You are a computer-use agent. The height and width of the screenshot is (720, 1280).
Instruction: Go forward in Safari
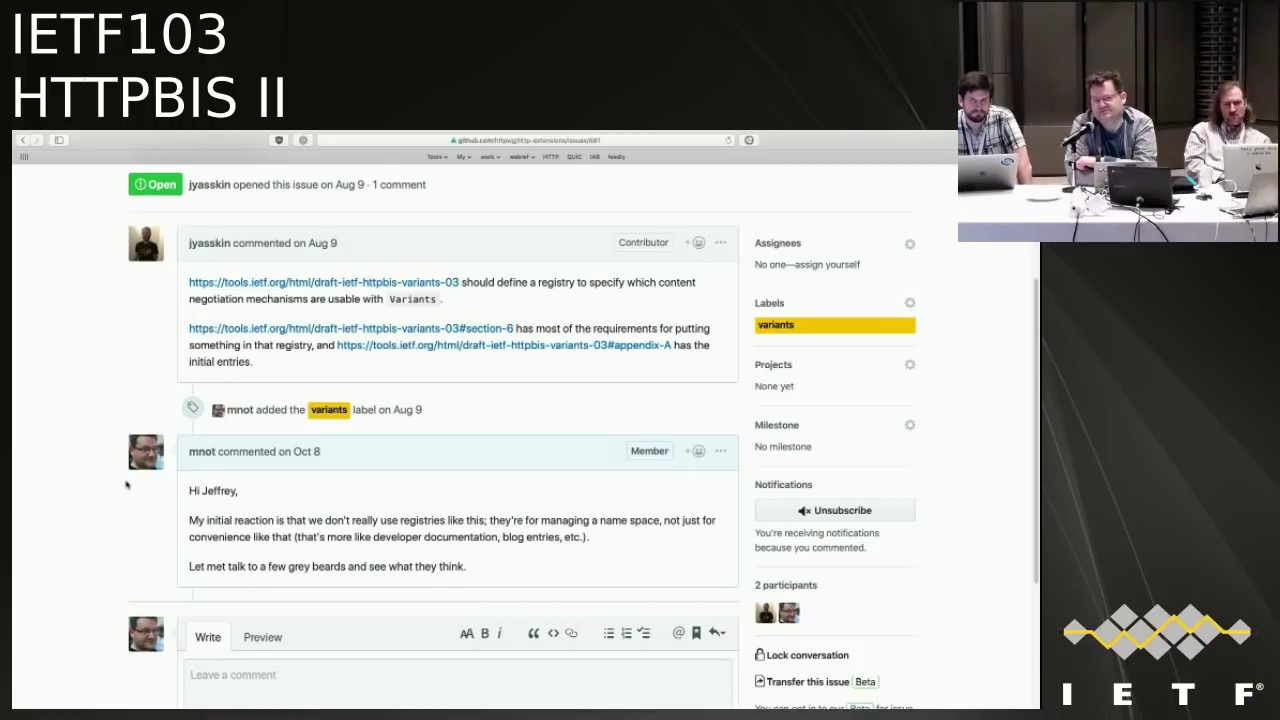37,140
